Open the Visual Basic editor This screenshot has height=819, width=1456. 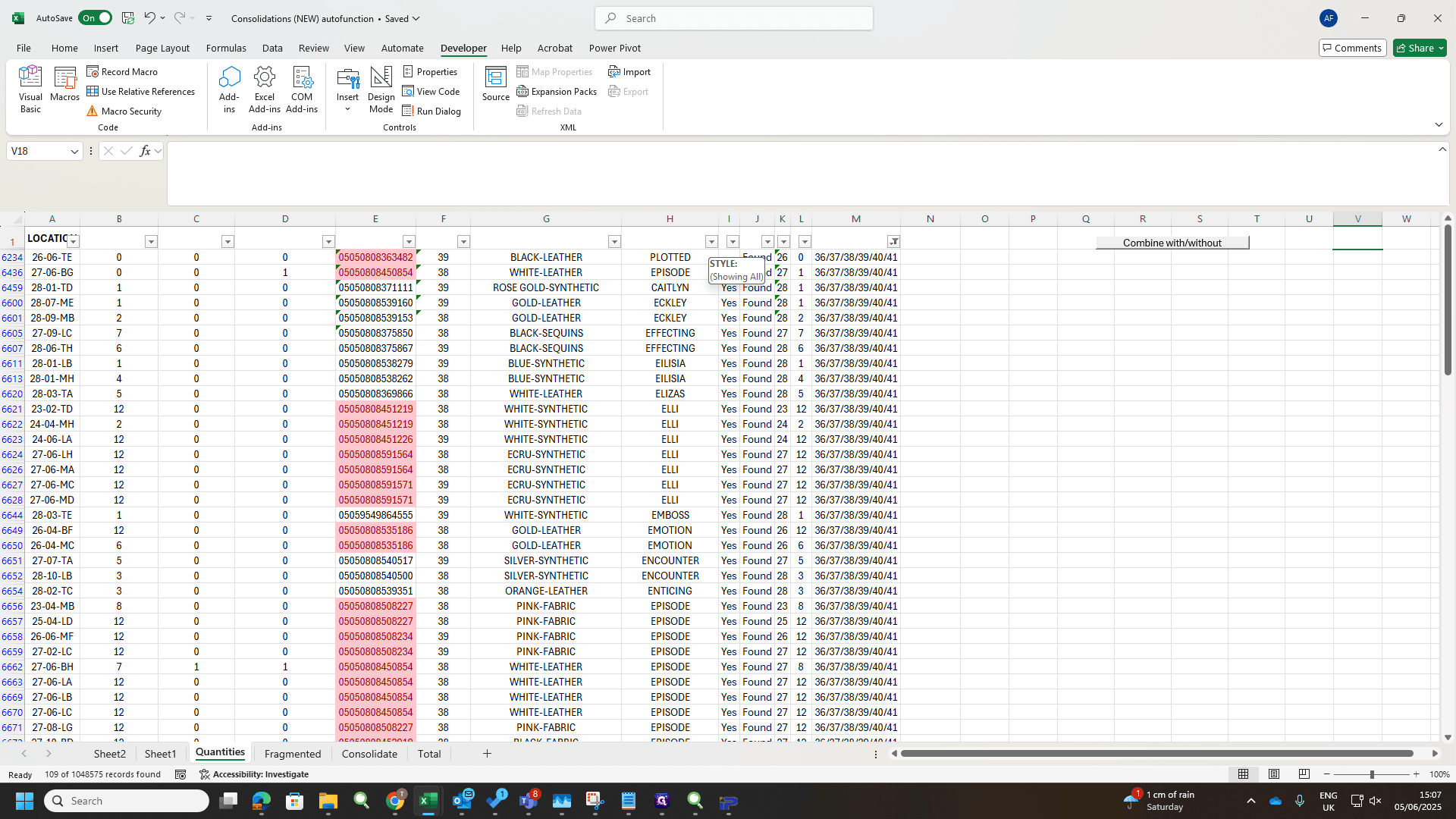30,89
